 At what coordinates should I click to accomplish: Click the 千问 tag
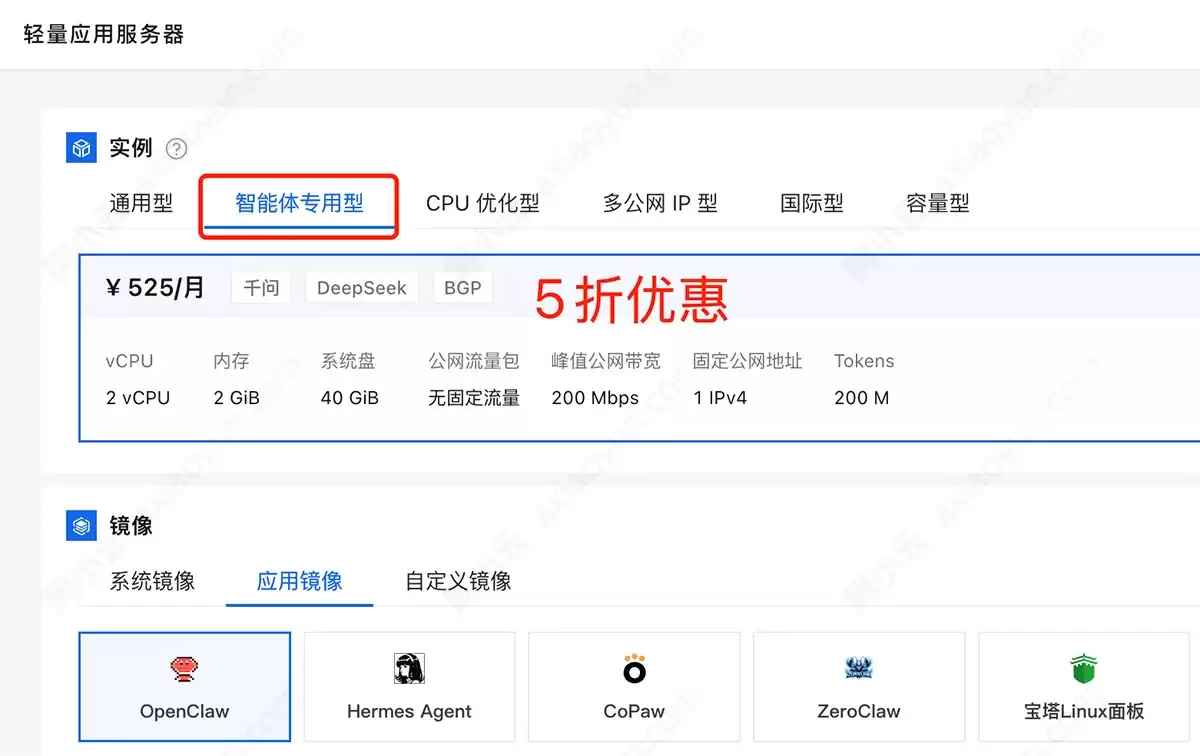(x=261, y=288)
